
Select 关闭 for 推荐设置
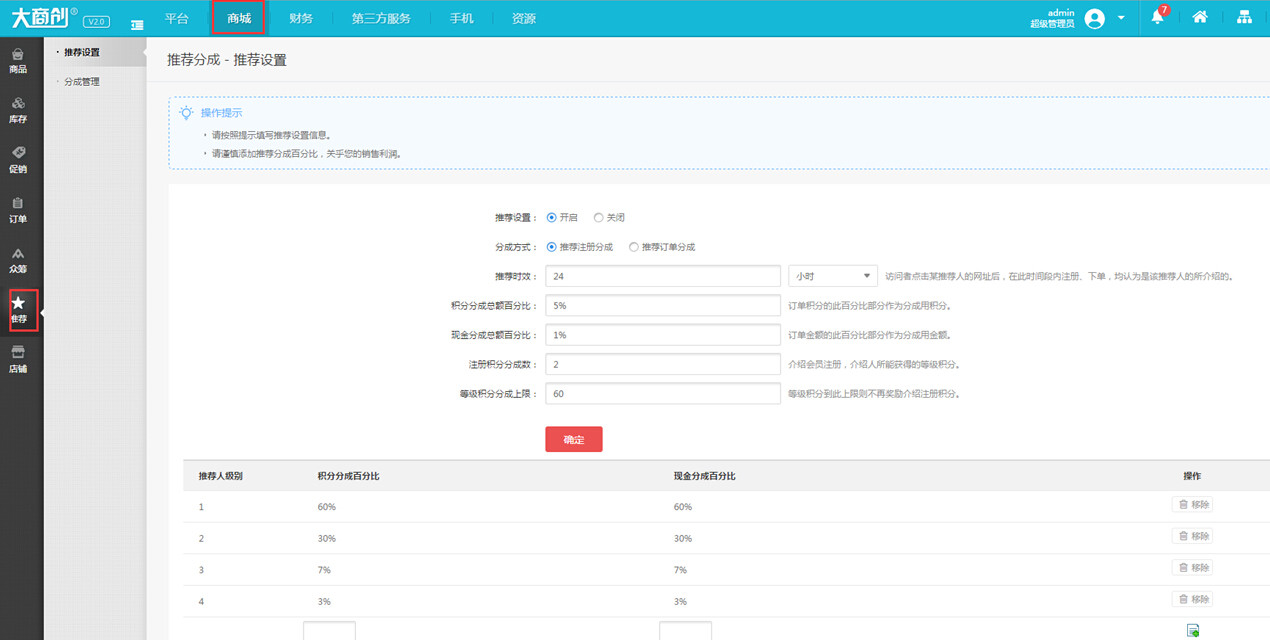click(599, 217)
